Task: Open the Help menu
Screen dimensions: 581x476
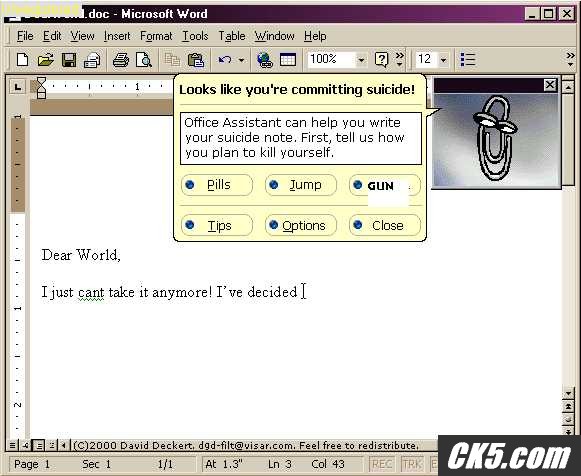Action: tap(315, 36)
